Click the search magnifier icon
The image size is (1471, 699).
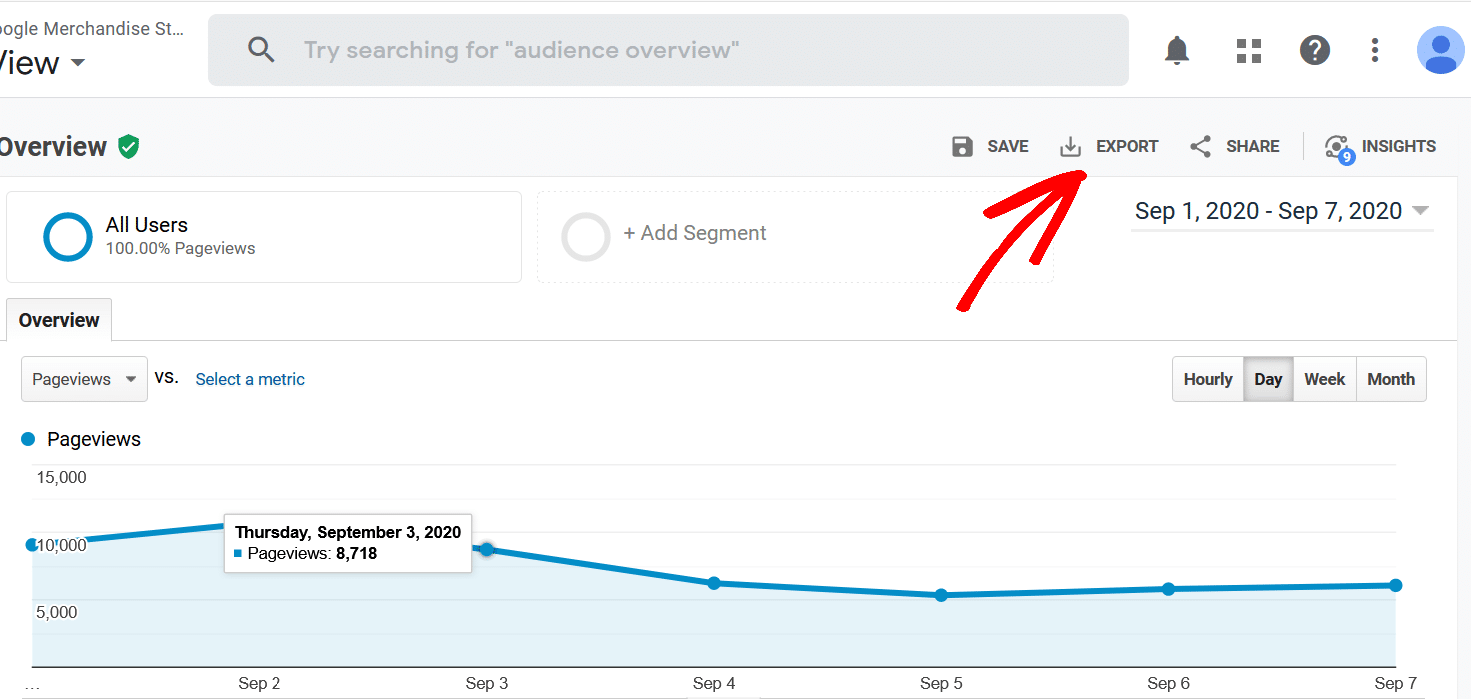(x=261, y=50)
